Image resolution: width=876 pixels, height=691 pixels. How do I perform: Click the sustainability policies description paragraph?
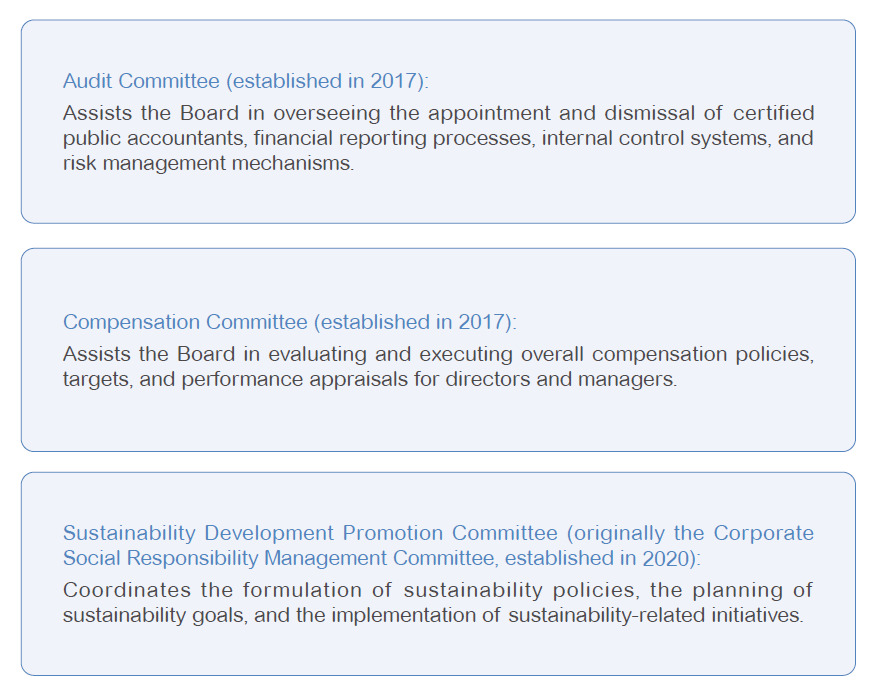click(438, 603)
